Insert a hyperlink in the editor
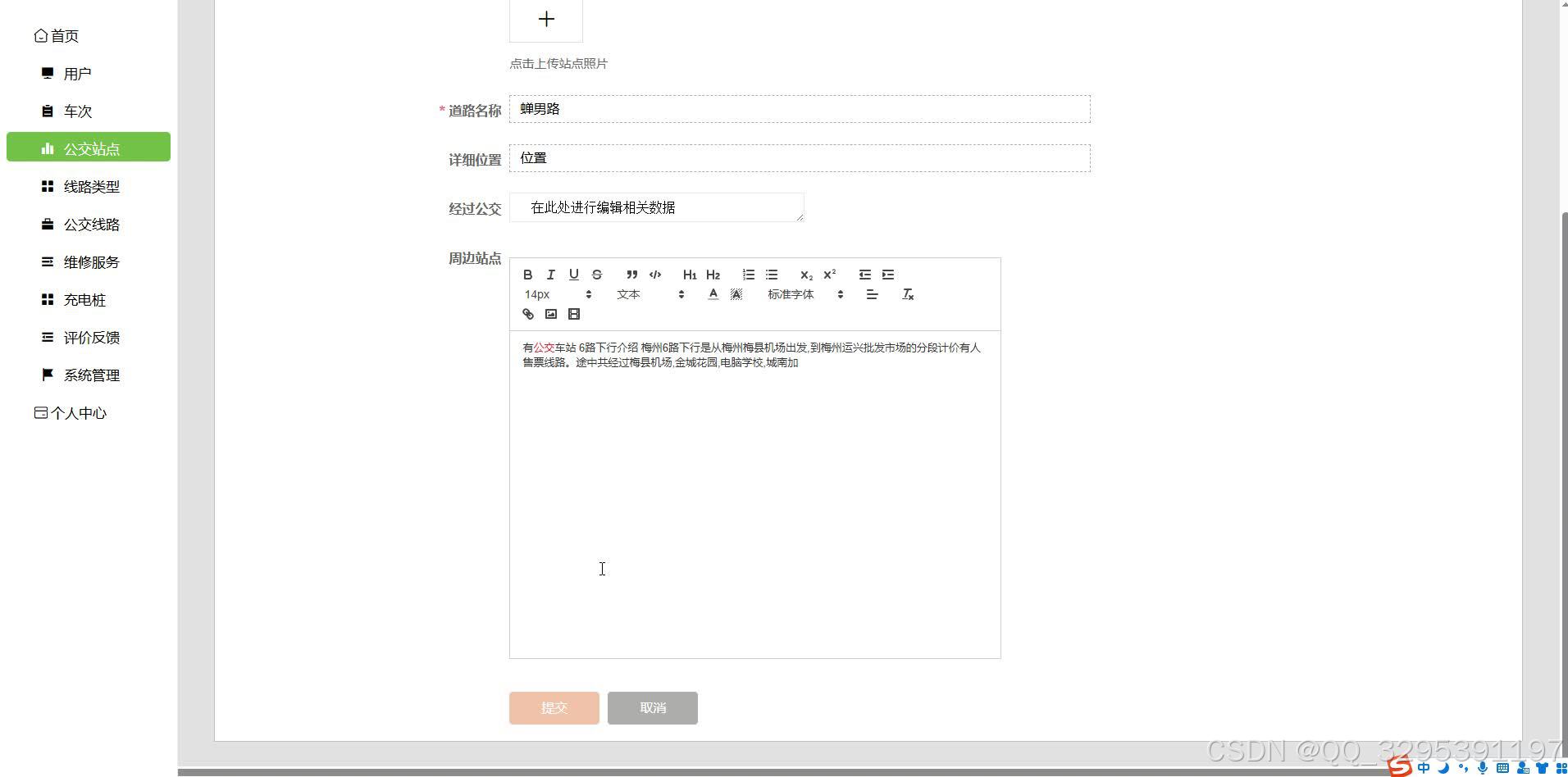This screenshot has height=777, width=1568. (x=527, y=314)
